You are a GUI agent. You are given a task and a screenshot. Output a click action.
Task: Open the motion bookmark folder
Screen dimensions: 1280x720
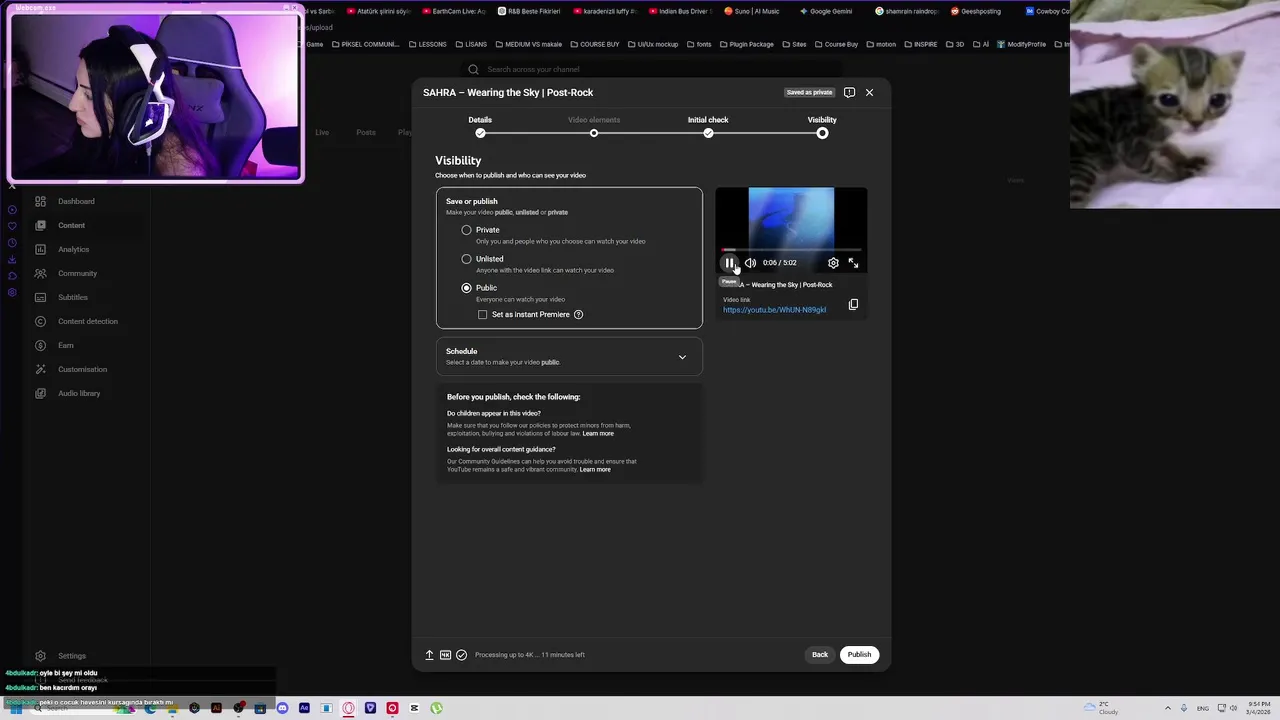point(881,44)
